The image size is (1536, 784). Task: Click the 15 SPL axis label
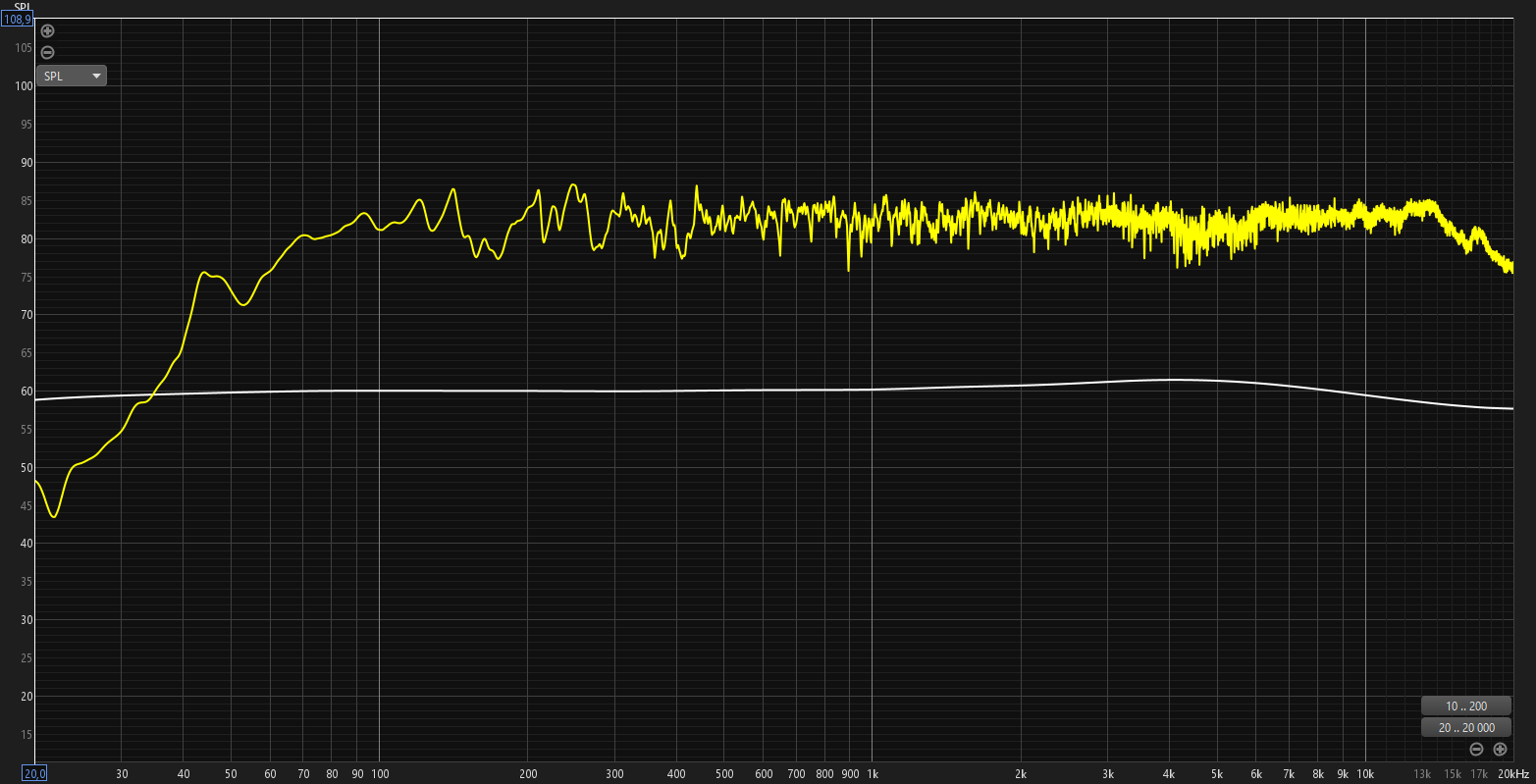click(x=27, y=735)
